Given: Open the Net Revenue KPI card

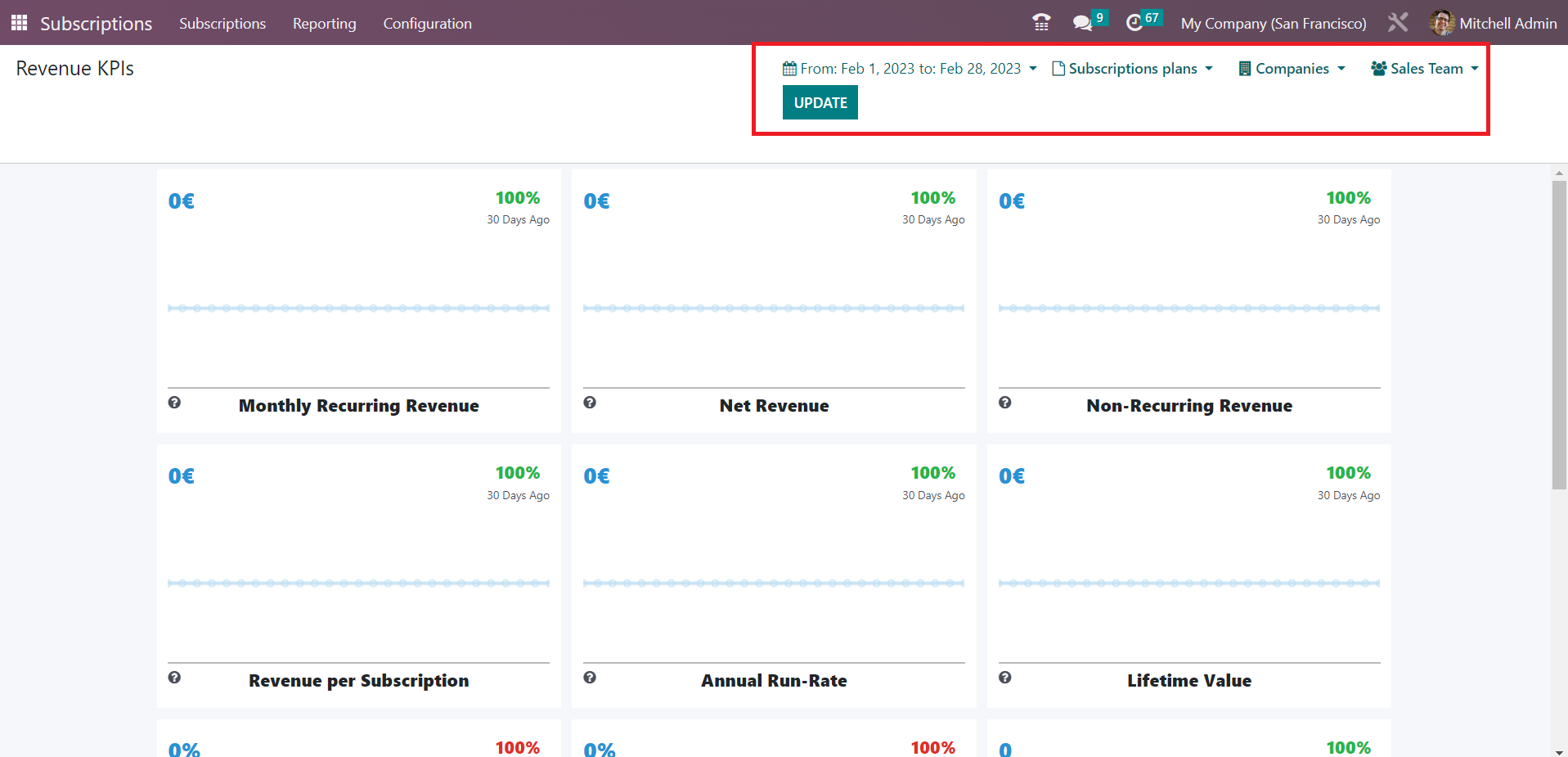Looking at the screenshot, I should pyautogui.click(x=774, y=301).
